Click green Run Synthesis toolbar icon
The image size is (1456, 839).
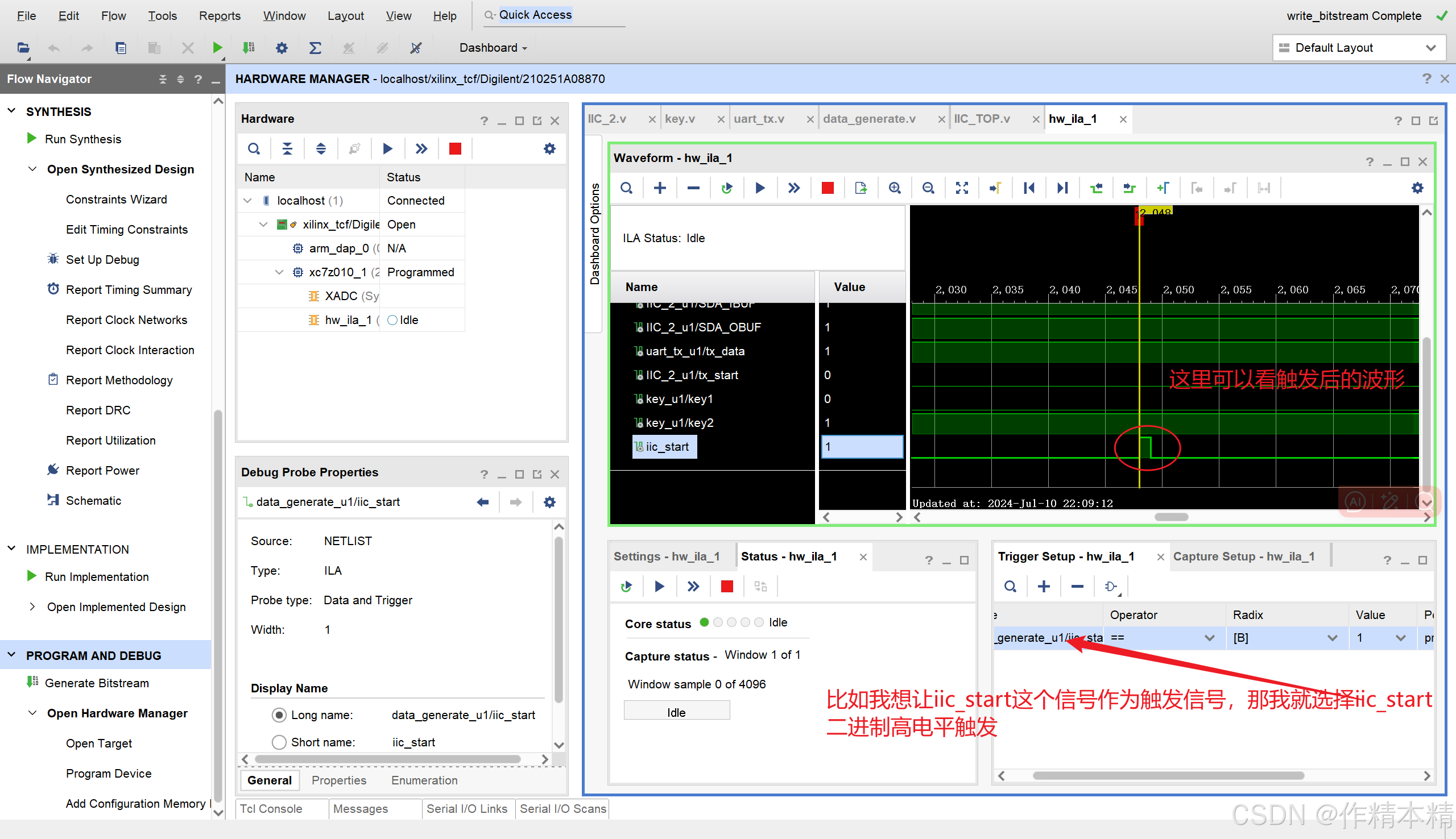pyautogui.click(x=217, y=48)
